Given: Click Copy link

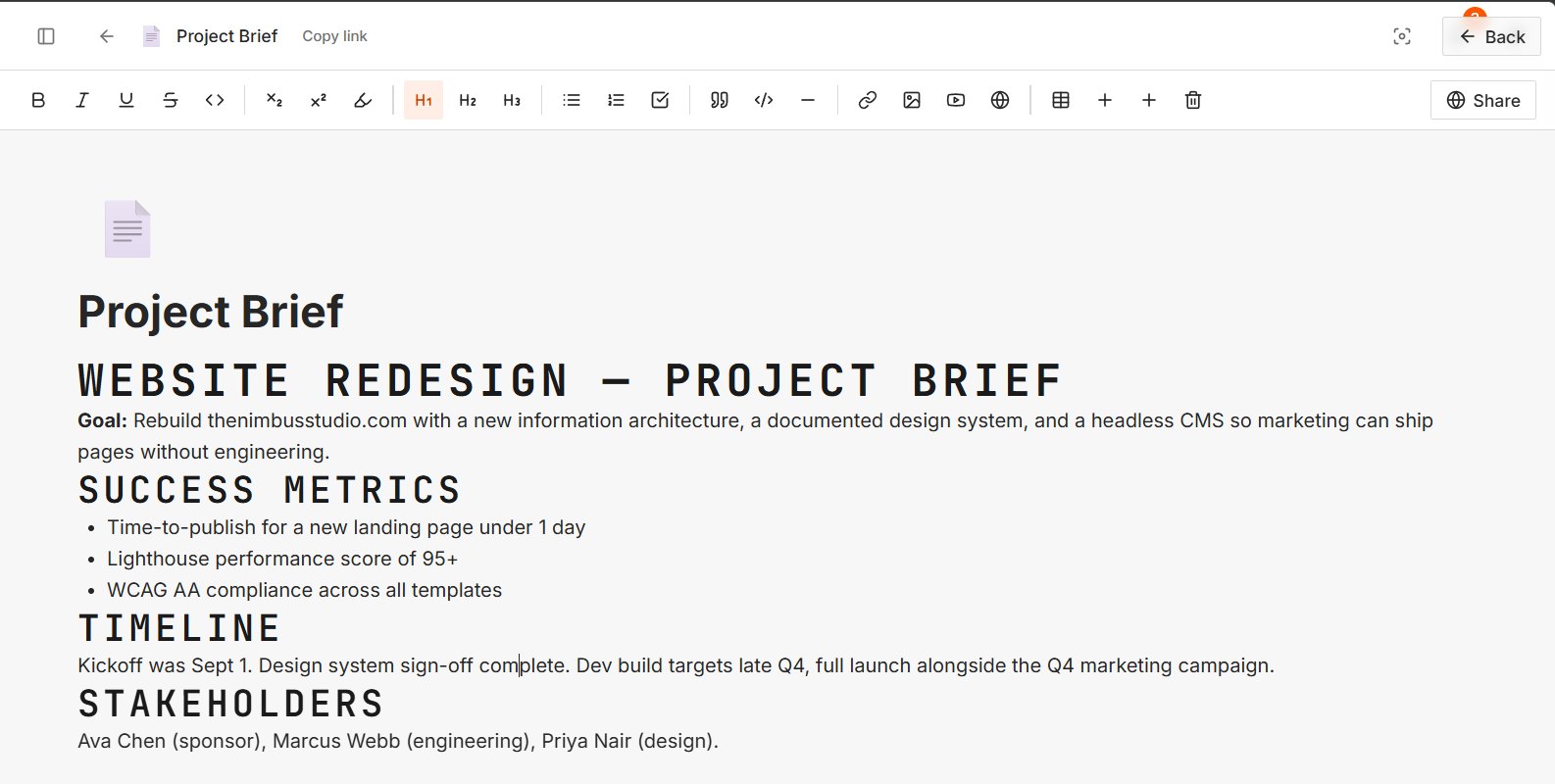Looking at the screenshot, I should click(334, 36).
